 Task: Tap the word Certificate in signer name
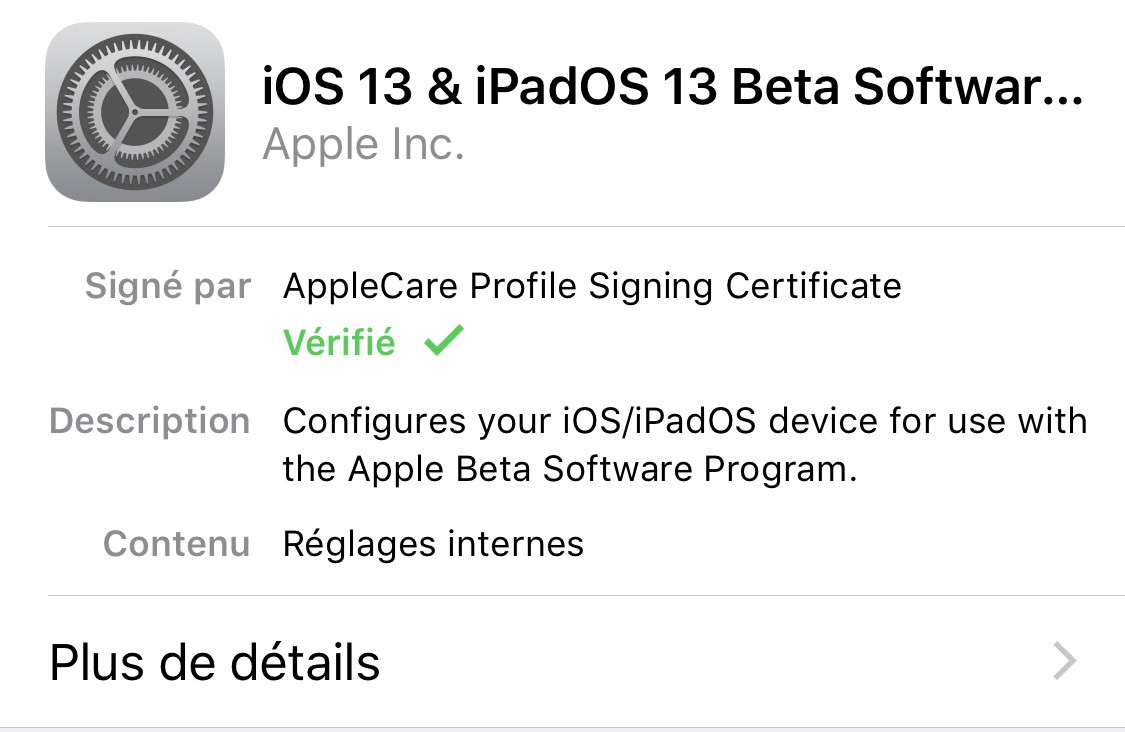pos(813,286)
